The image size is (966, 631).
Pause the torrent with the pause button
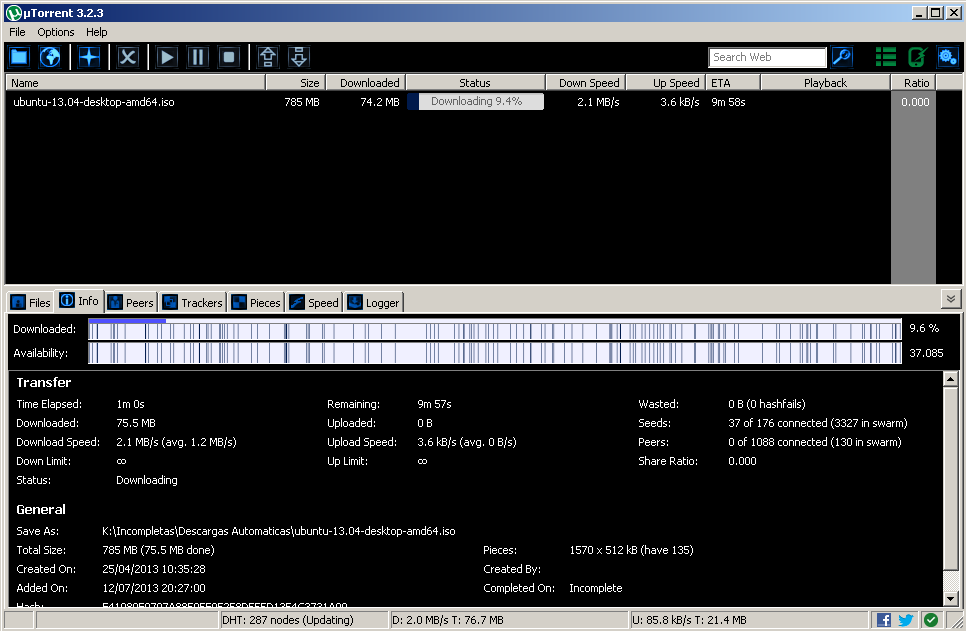pyautogui.click(x=198, y=57)
